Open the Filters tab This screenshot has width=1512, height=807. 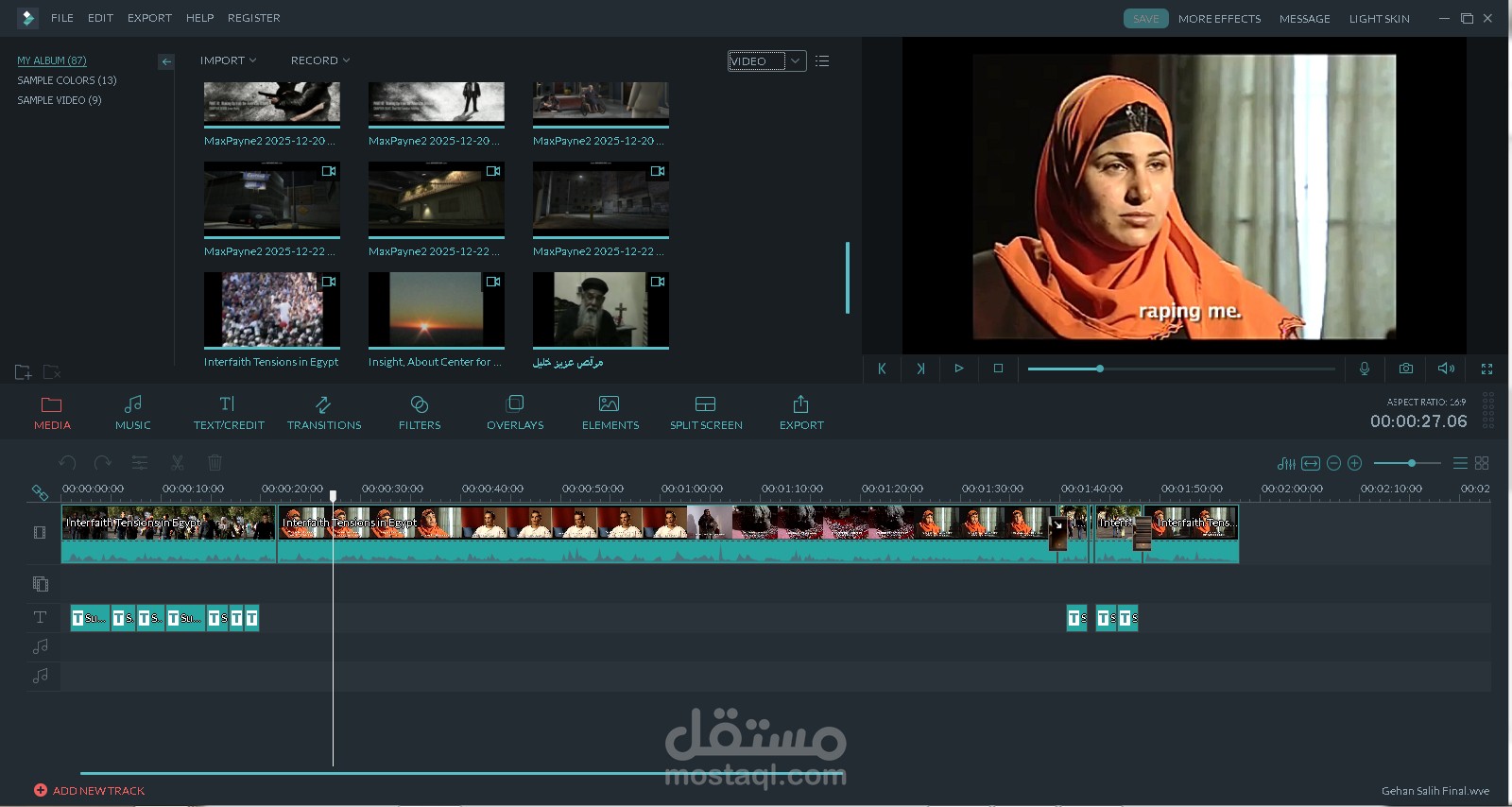(420, 413)
